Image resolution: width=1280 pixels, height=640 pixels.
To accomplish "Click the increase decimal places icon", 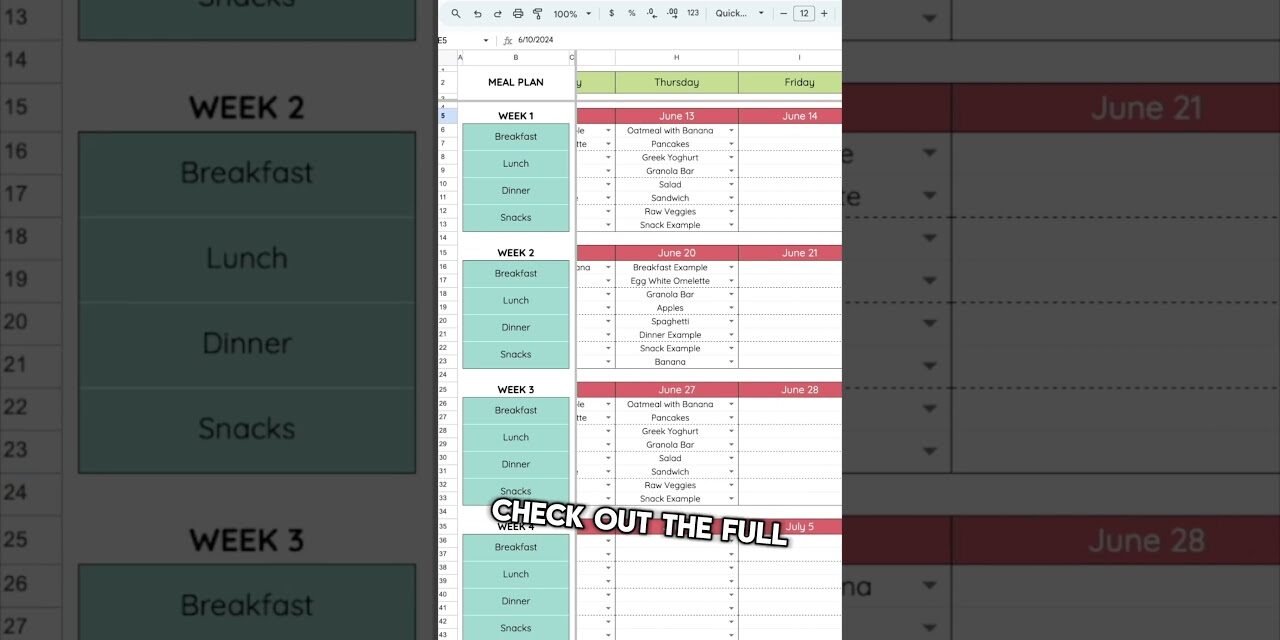I will [x=671, y=13].
